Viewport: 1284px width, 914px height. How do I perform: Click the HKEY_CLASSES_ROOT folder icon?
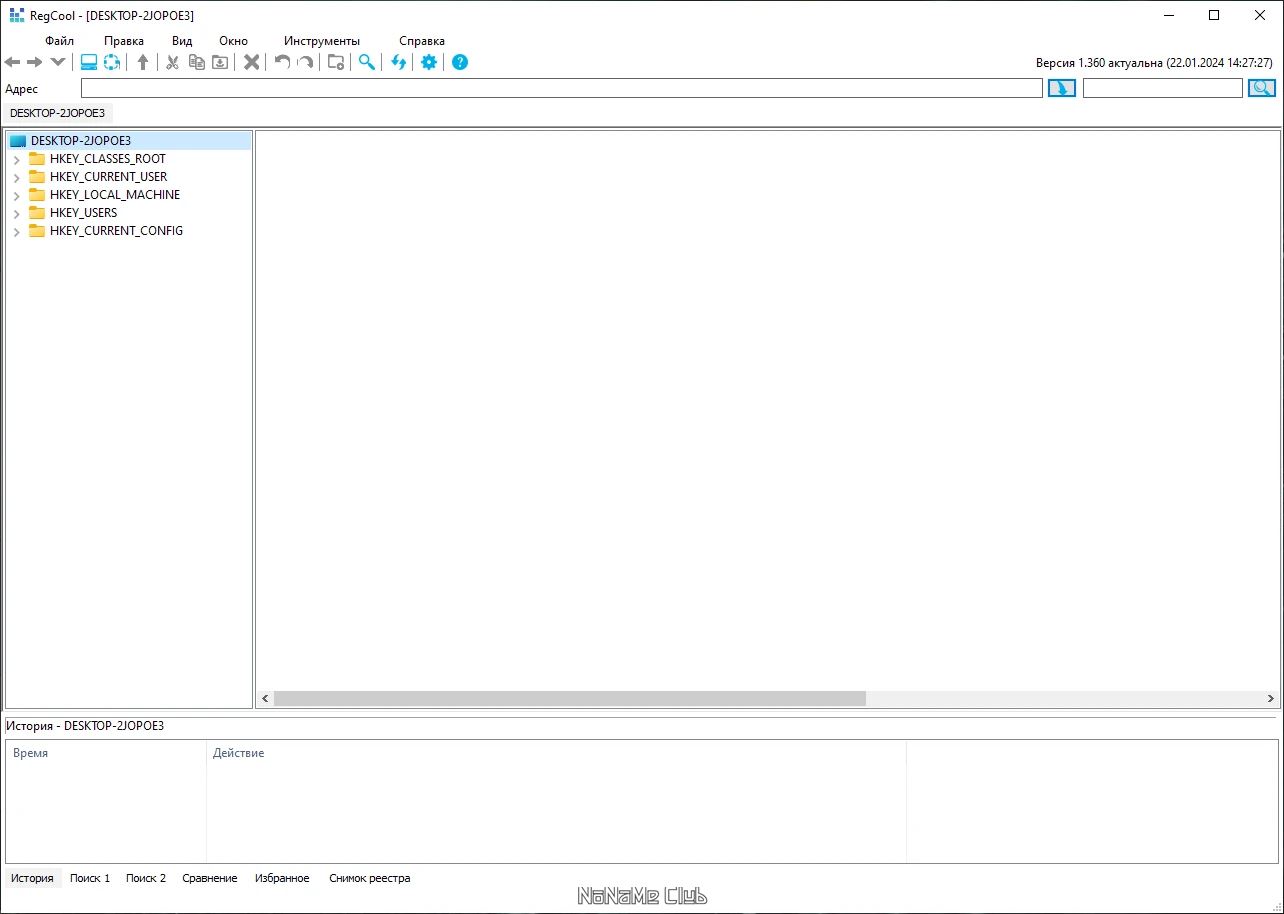37,159
